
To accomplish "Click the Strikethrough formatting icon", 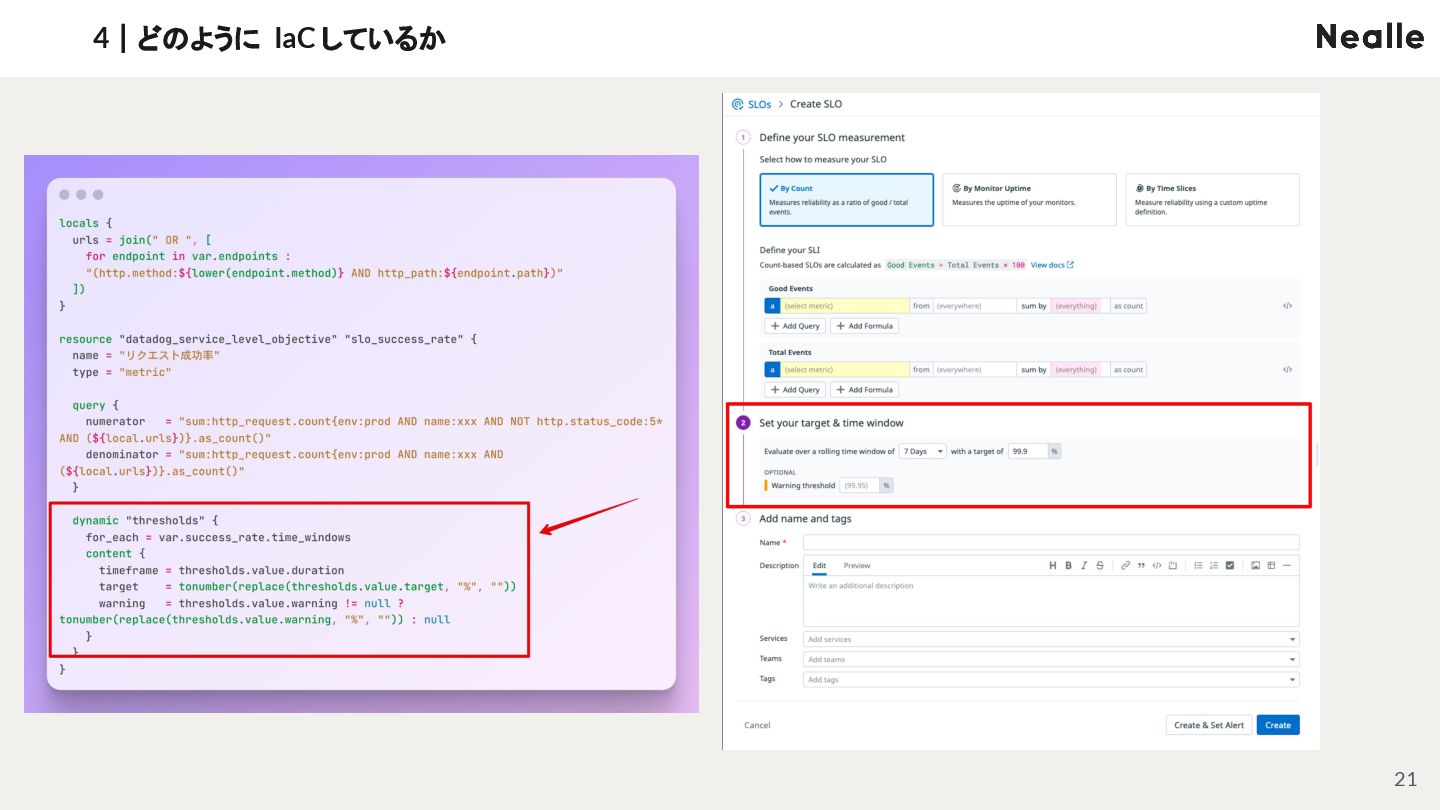I will pyautogui.click(x=1100, y=566).
